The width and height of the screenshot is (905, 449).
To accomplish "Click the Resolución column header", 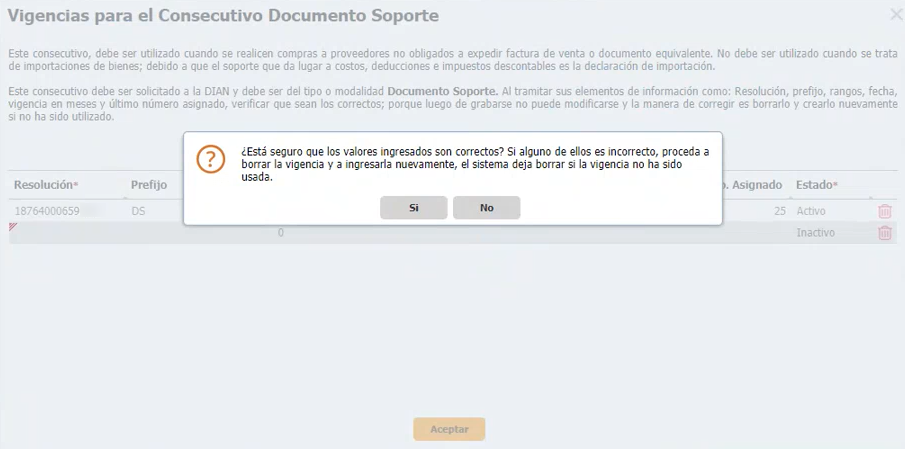I will tap(46, 185).
